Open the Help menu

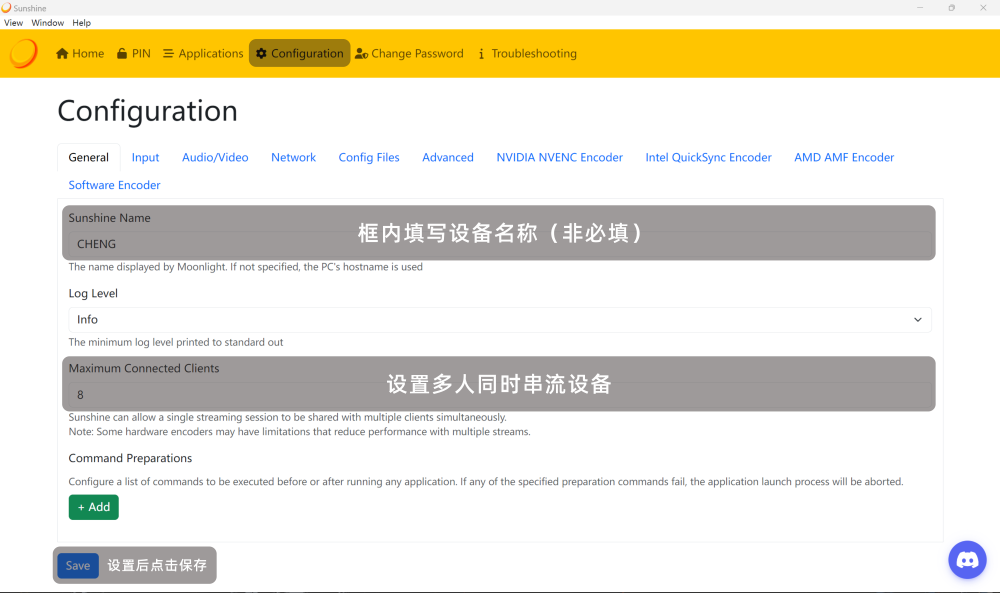[82, 22]
